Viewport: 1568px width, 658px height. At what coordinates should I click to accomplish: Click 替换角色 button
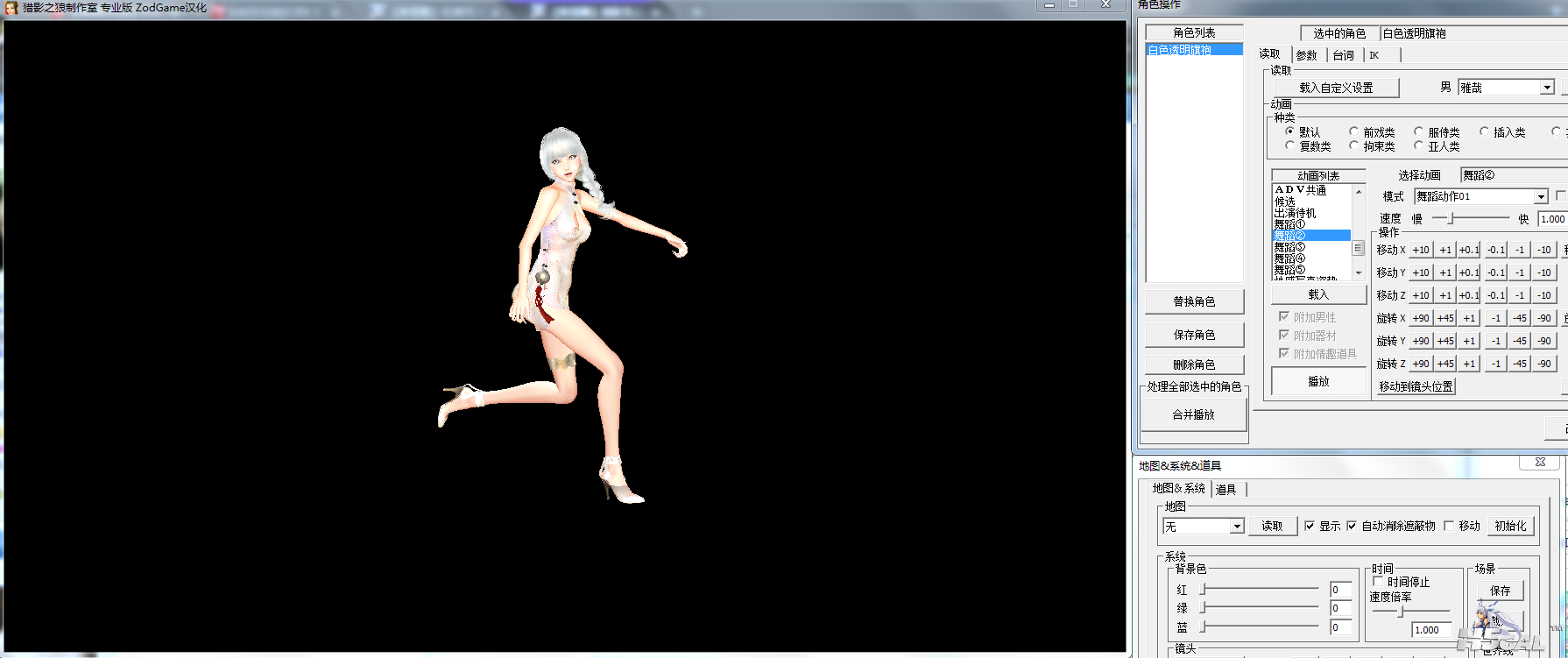pyautogui.click(x=1194, y=301)
